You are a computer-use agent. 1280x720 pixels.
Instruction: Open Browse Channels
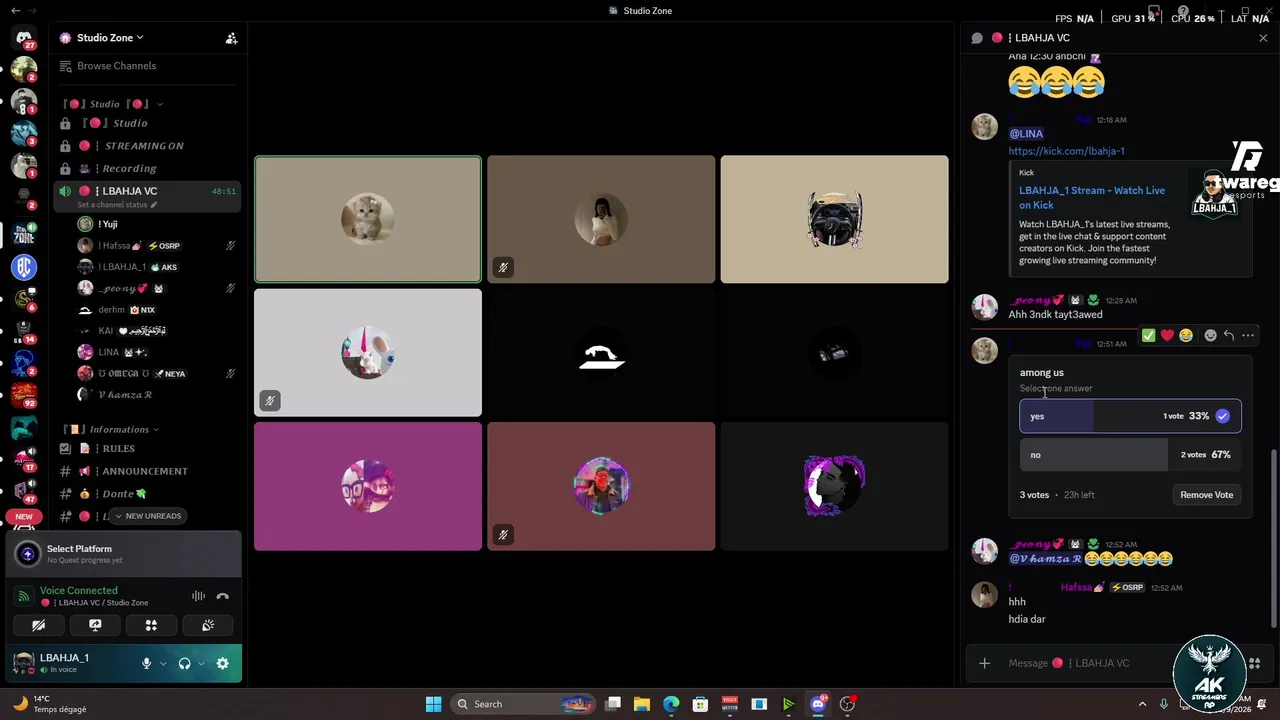point(147,66)
